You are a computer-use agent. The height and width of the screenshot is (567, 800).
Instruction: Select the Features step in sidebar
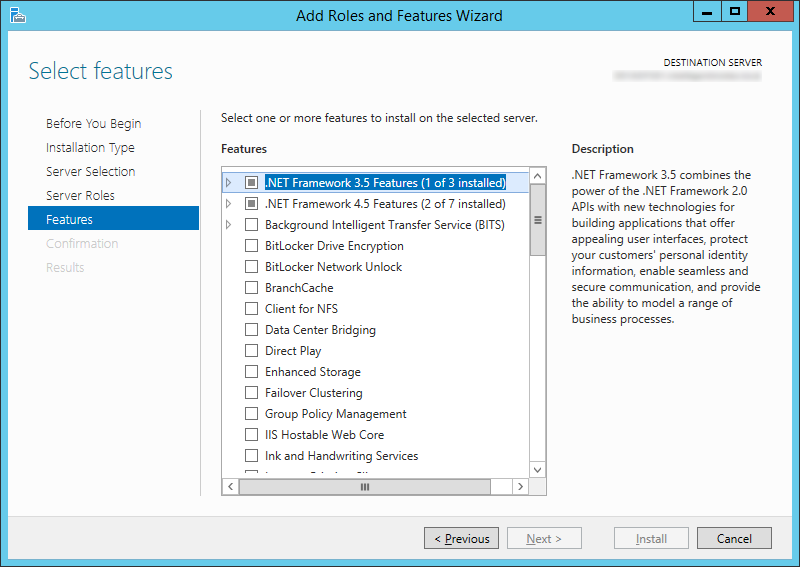click(113, 218)
